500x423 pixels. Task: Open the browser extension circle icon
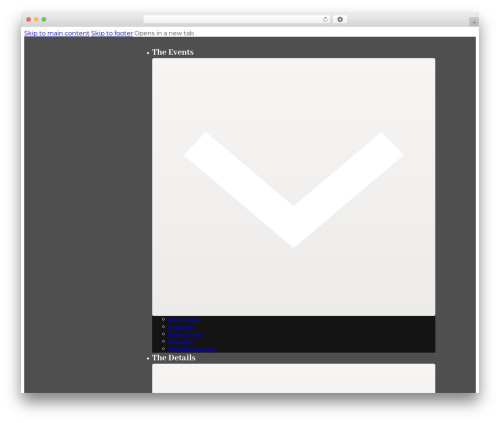tap(340, 19)
